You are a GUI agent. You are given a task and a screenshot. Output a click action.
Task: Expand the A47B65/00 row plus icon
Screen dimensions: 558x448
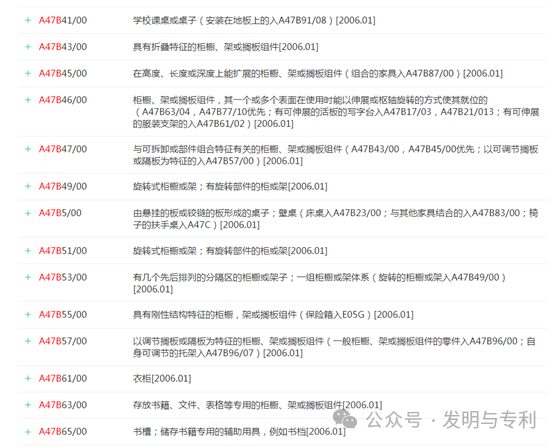[x=28, y=432]
